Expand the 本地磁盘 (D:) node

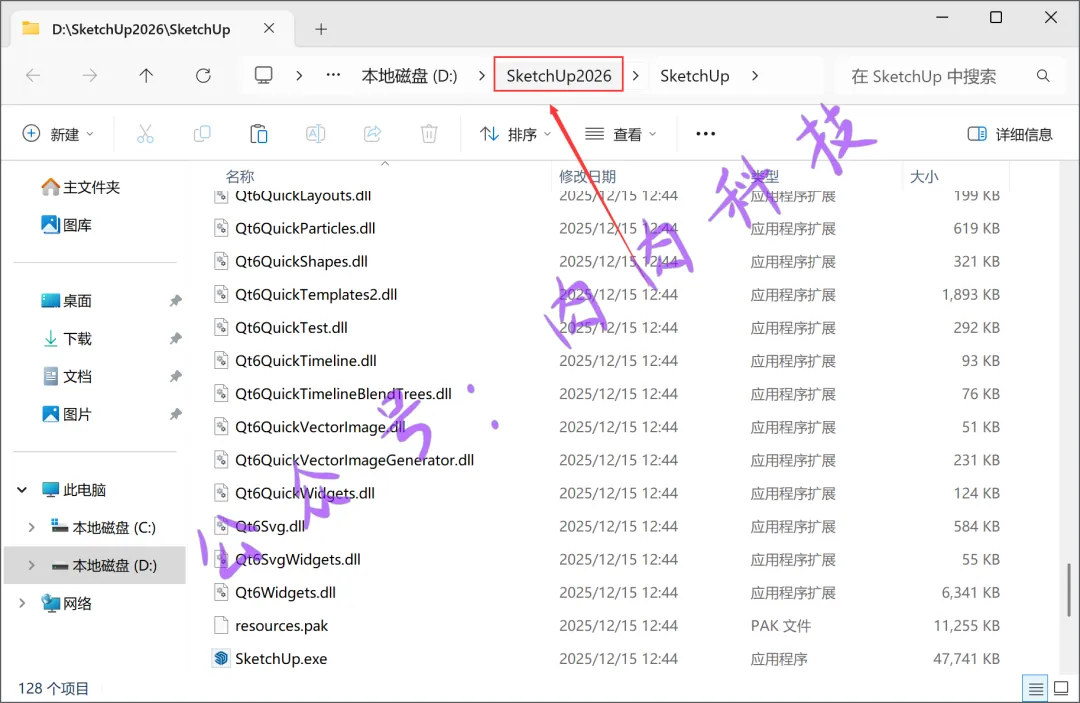coord(31,565)
